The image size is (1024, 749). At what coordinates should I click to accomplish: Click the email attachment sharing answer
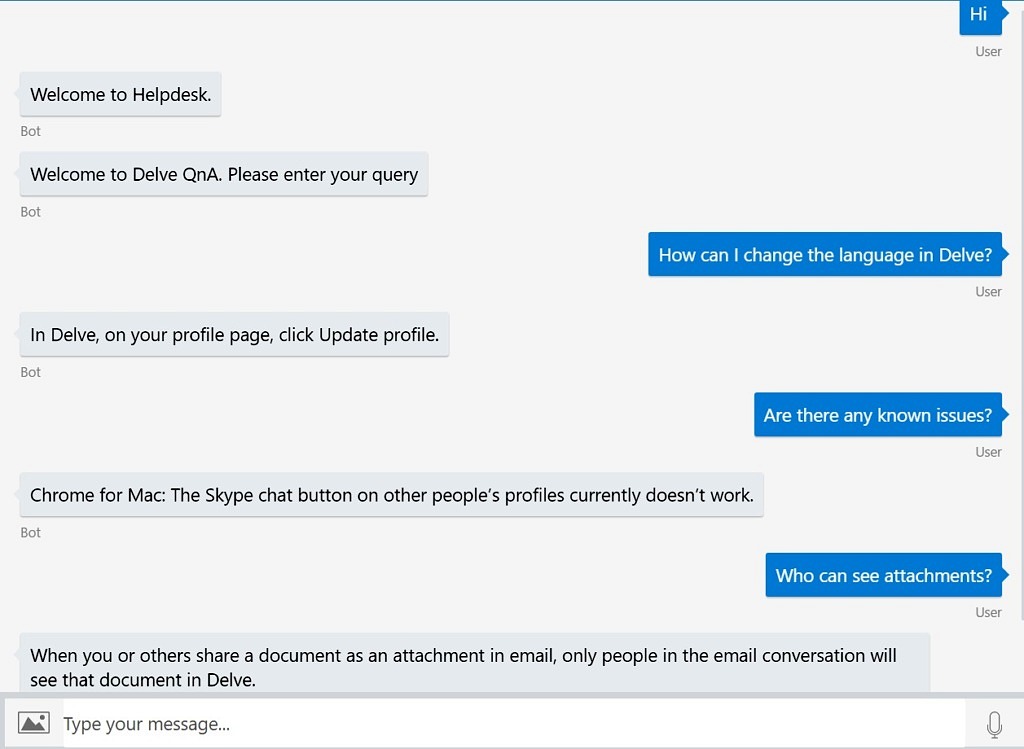click(475, 663)
